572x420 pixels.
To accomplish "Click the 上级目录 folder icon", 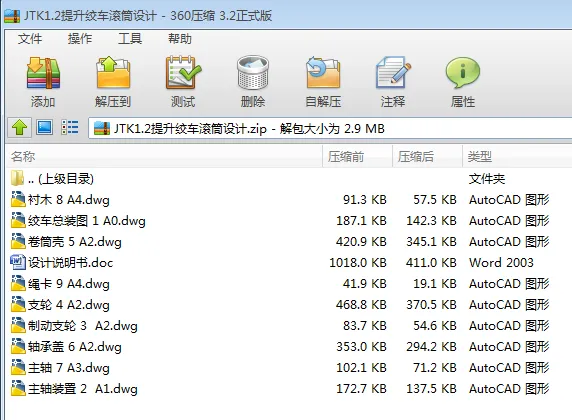I will [x=17, y=178].
